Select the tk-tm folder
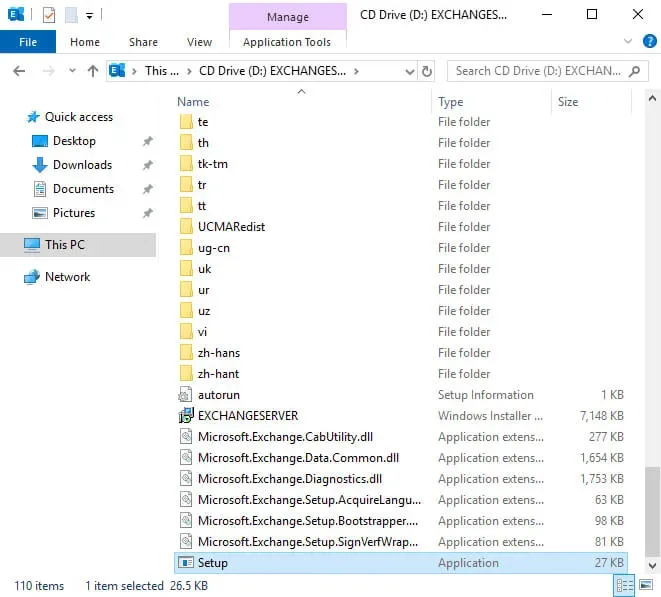661x597 pixels. click(212, 164)
